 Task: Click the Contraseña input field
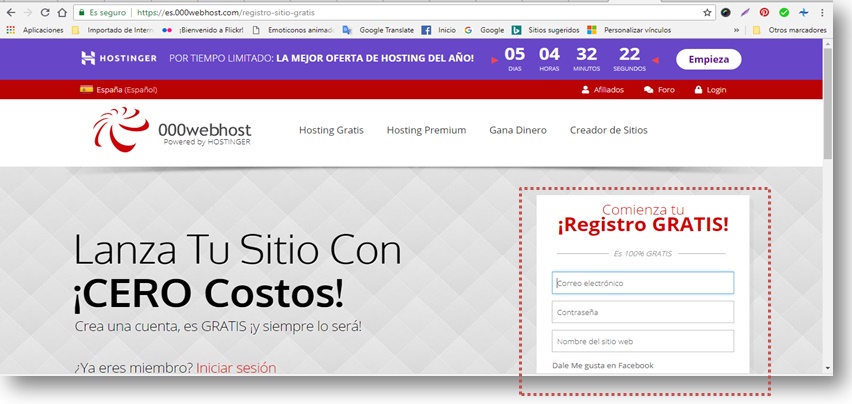(x=643, y=312)
